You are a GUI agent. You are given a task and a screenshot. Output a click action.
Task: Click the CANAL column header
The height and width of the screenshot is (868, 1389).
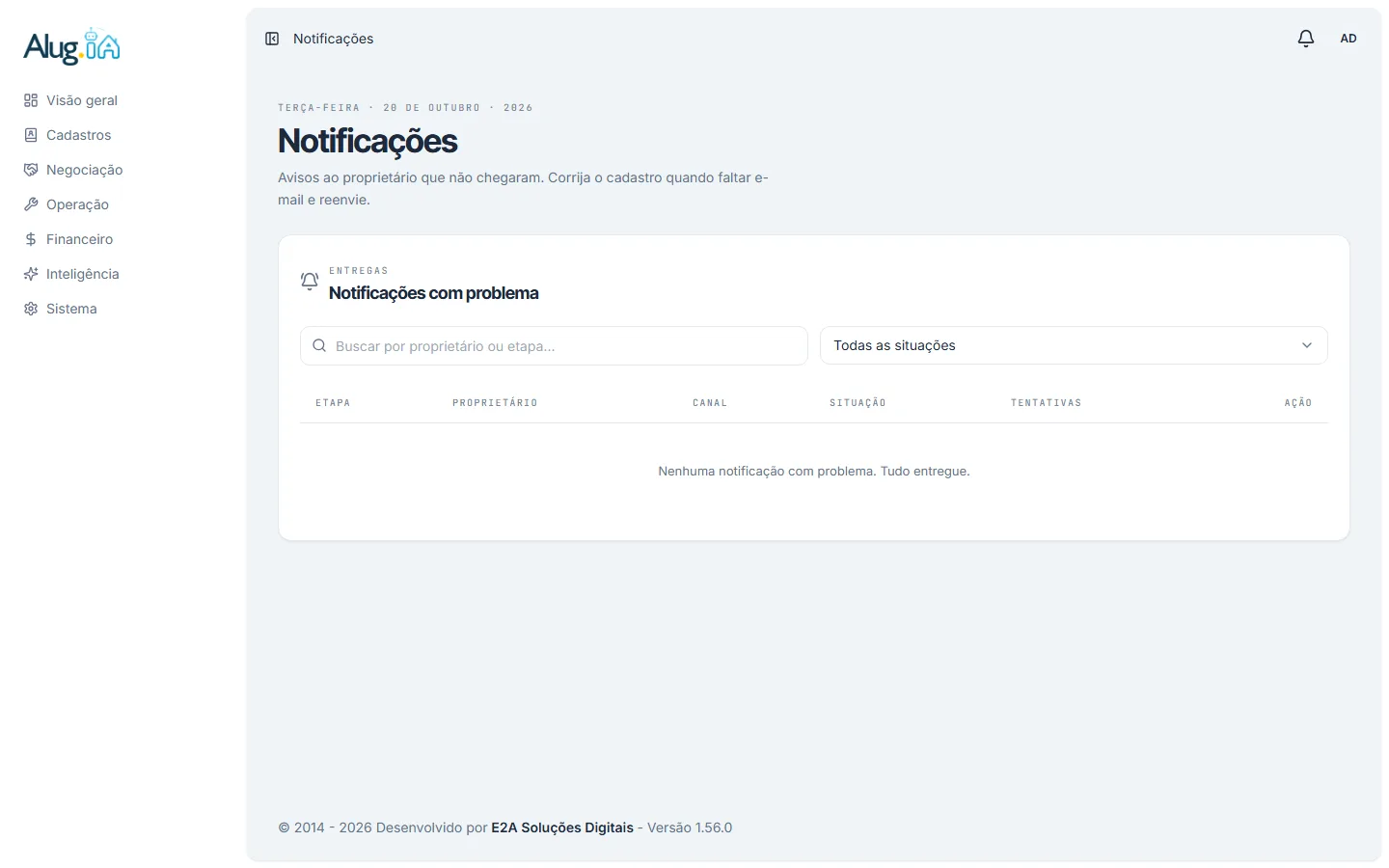[710, 403]
